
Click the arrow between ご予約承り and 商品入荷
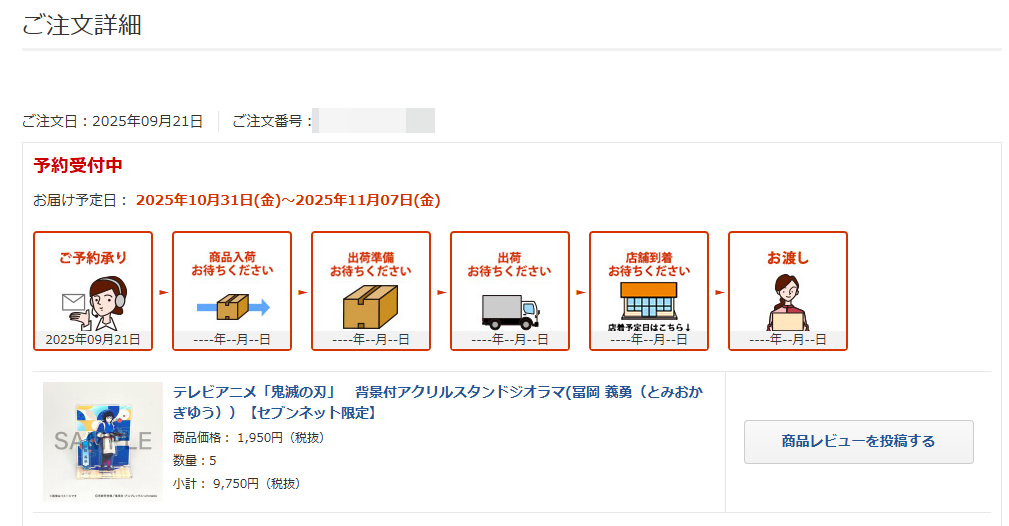[163, 292]
